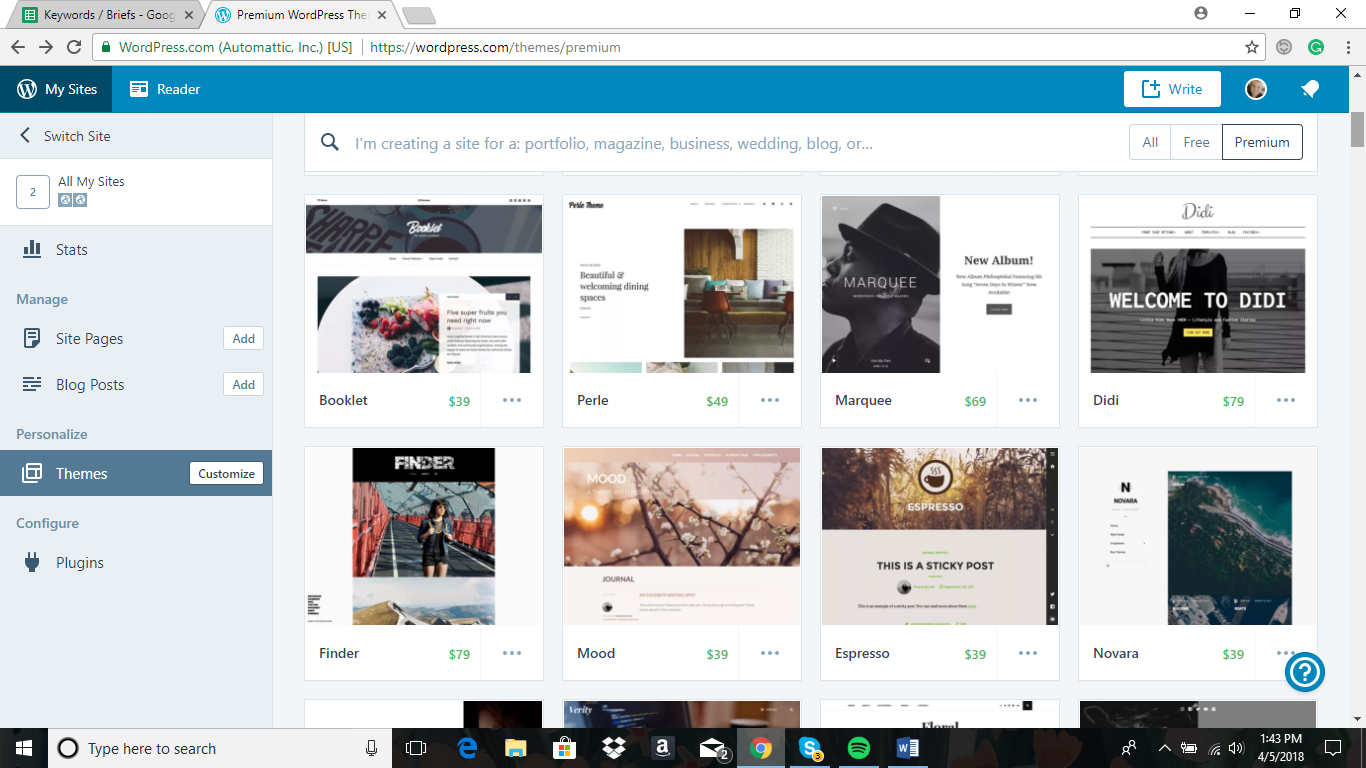
Task: Open the Finder theme preview image
Action: coord(424,537)
